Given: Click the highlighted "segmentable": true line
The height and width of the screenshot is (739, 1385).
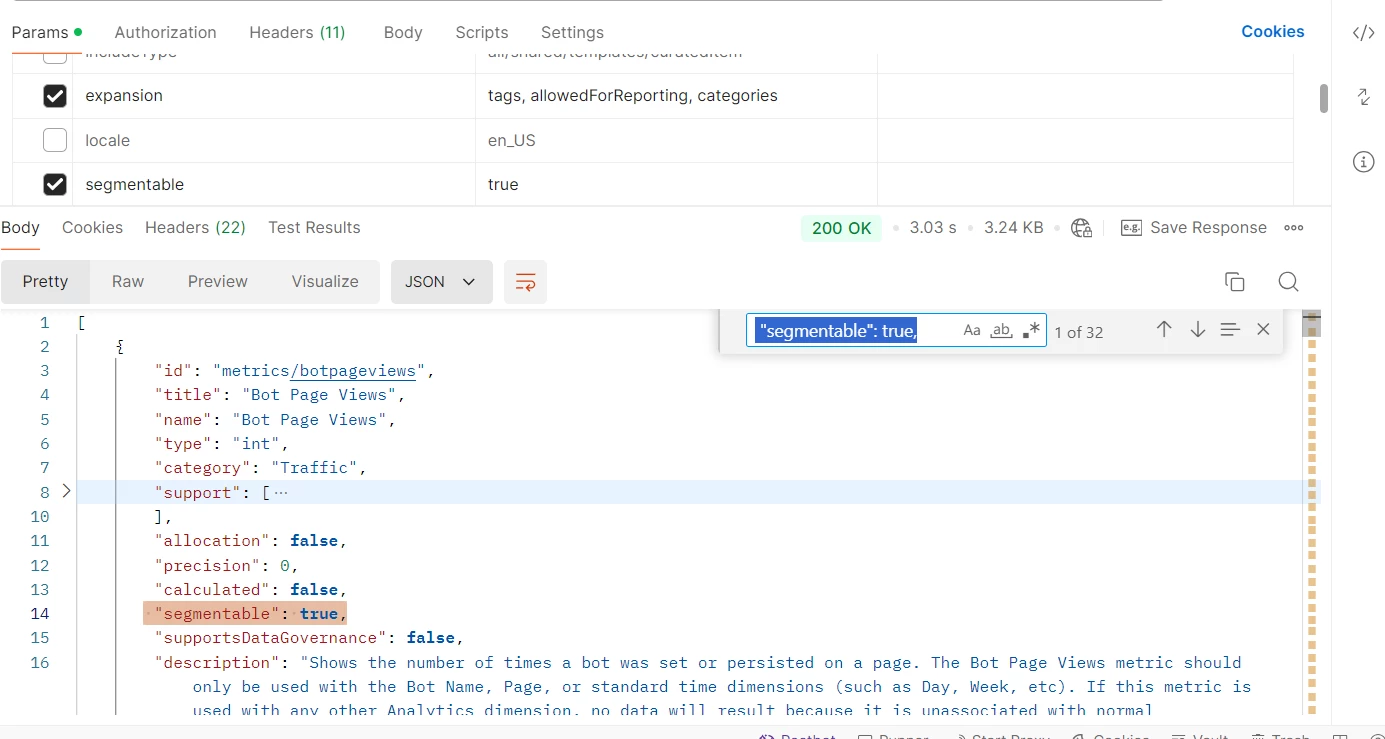Looking at the screenshot, I should click(x=245, y=613).
